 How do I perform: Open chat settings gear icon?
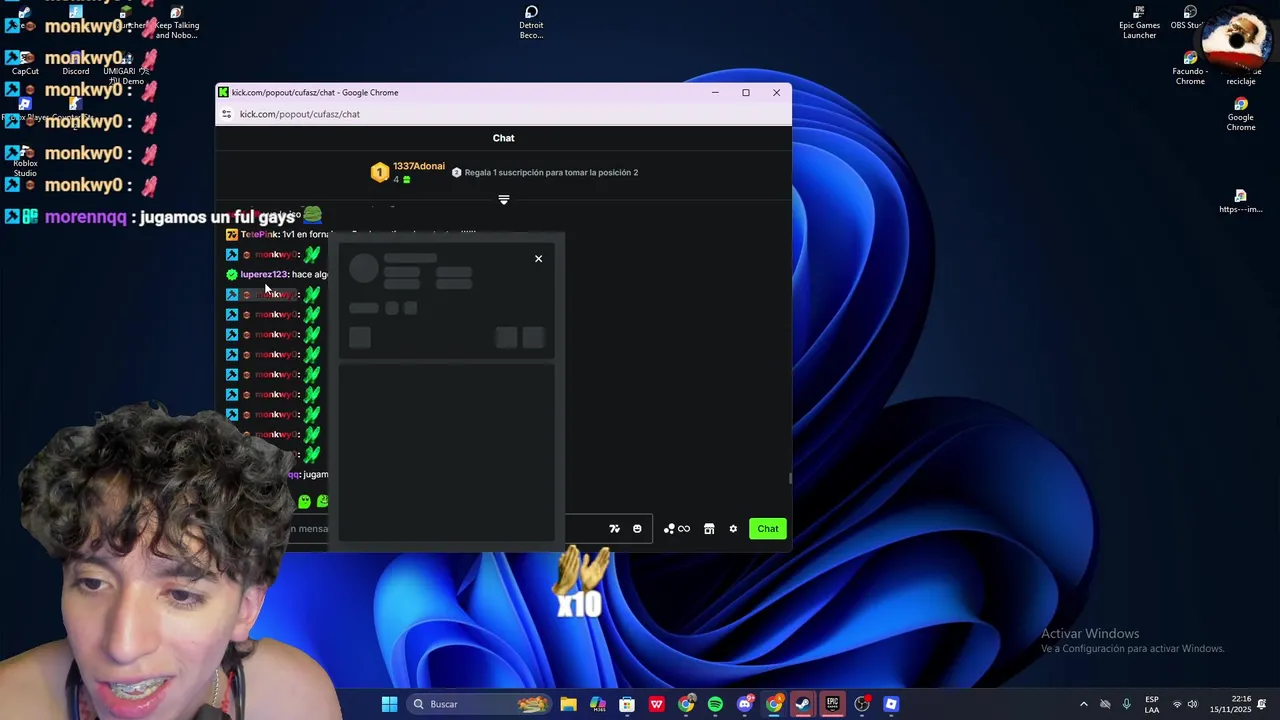tap(733, 529)
